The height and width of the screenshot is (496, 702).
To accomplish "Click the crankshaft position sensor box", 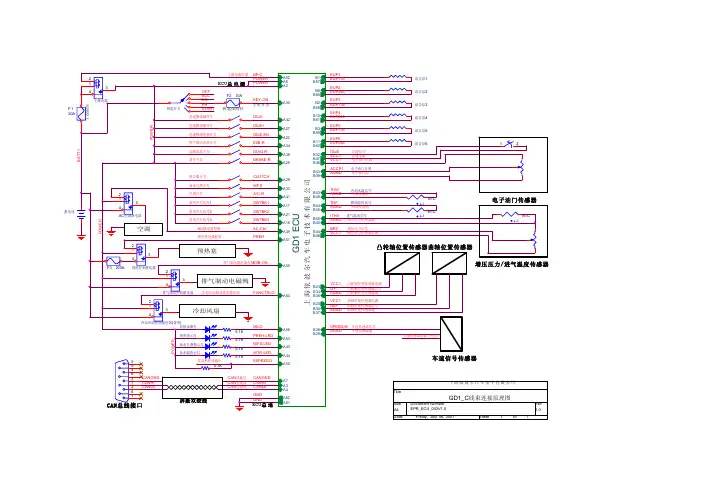I will tap(449, 263).
